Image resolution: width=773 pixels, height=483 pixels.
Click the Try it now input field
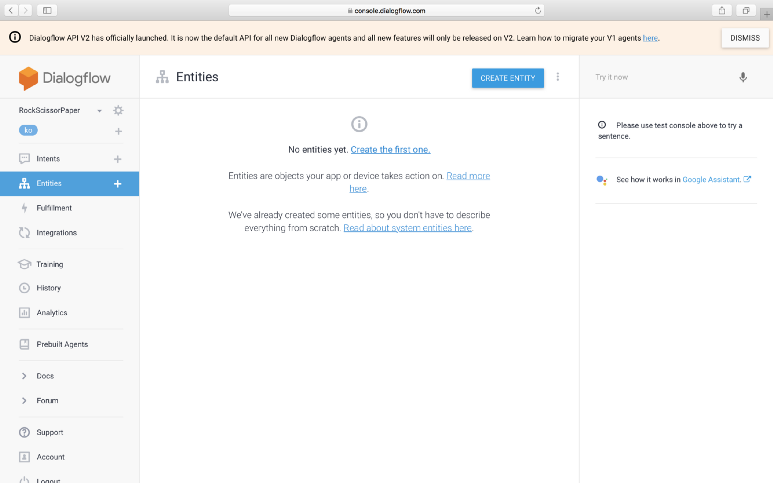click(660, 77)
